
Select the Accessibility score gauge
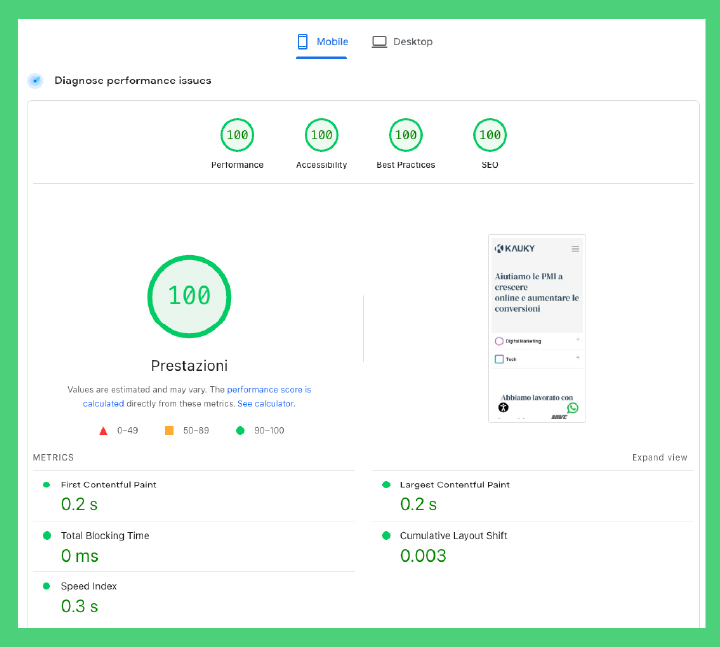point(321,135)
